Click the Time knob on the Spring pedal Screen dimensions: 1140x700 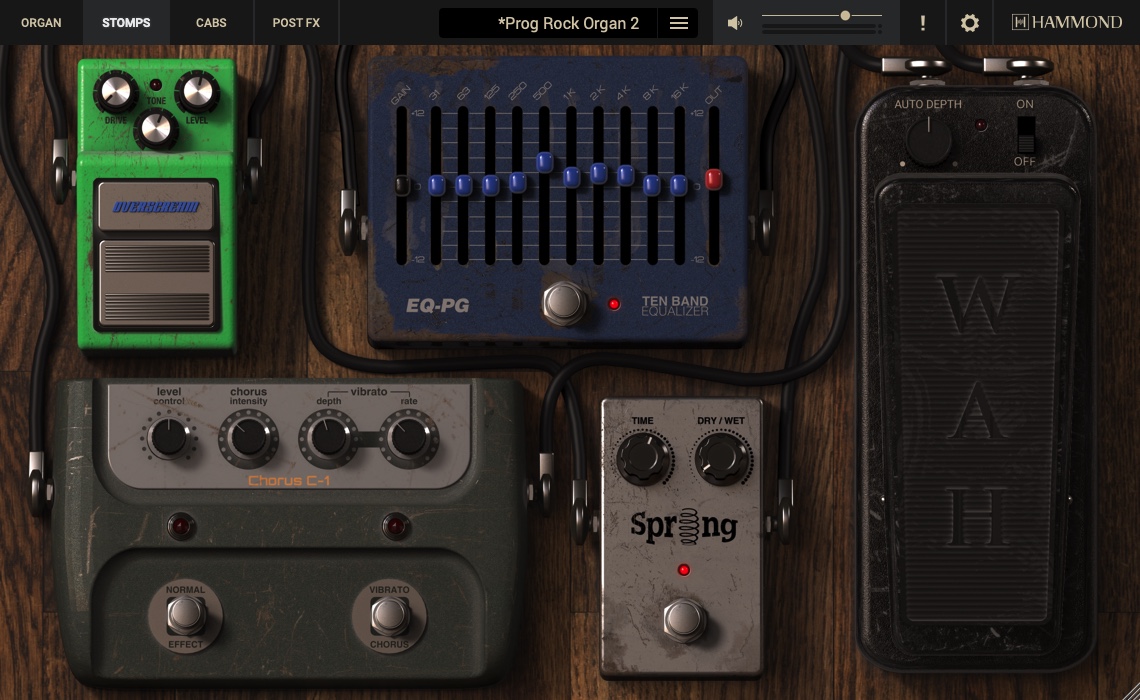(x=643, y=458)
